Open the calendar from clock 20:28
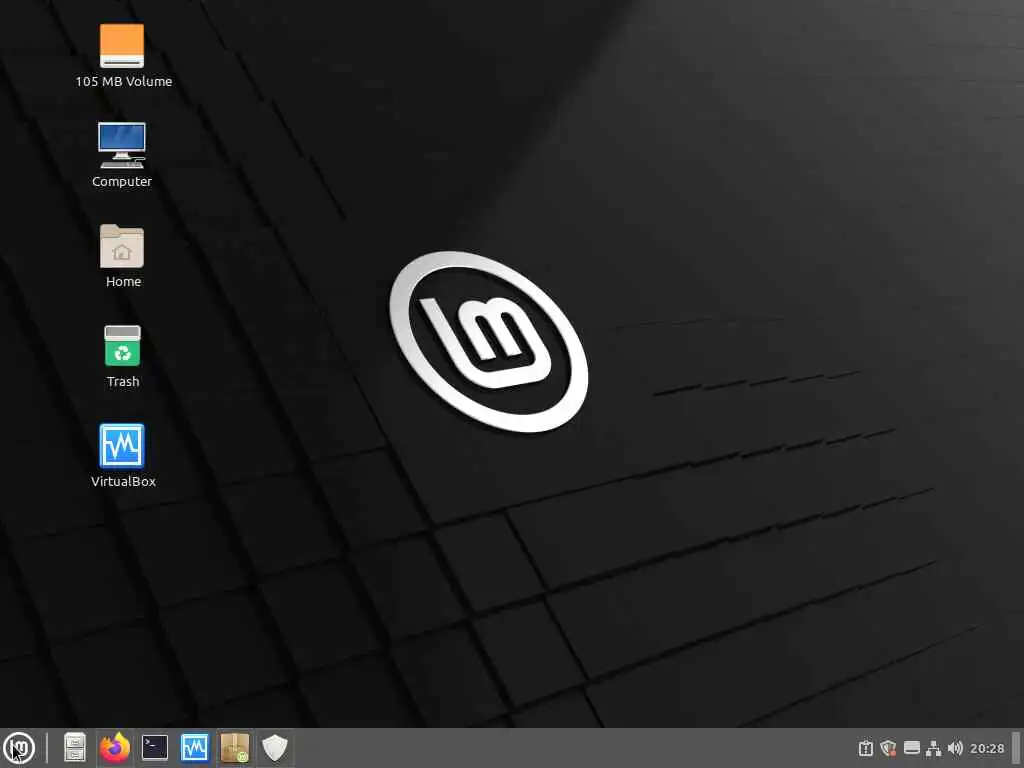The image size is (1024, 768). 987,748
